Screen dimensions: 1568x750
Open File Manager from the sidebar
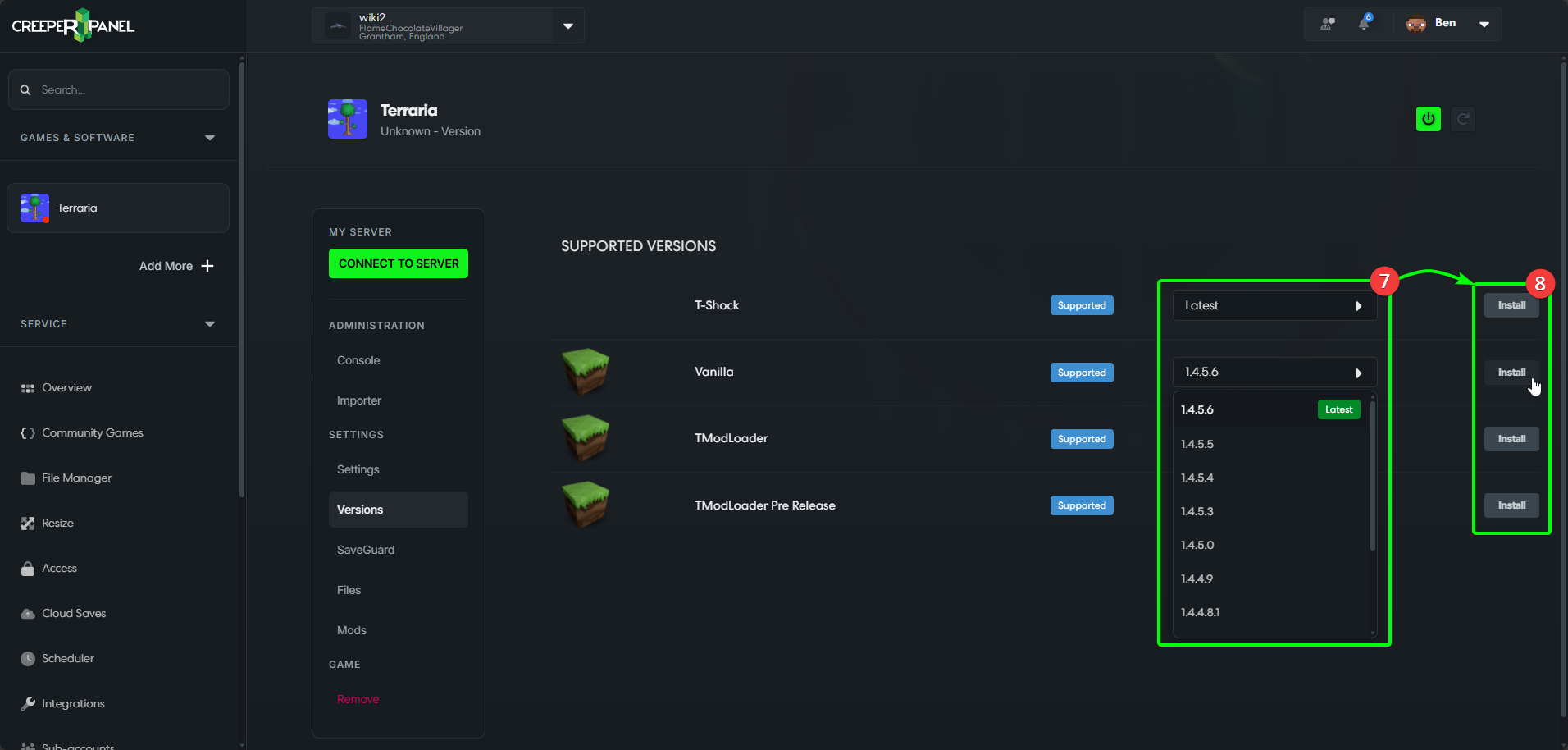(76, 478)
